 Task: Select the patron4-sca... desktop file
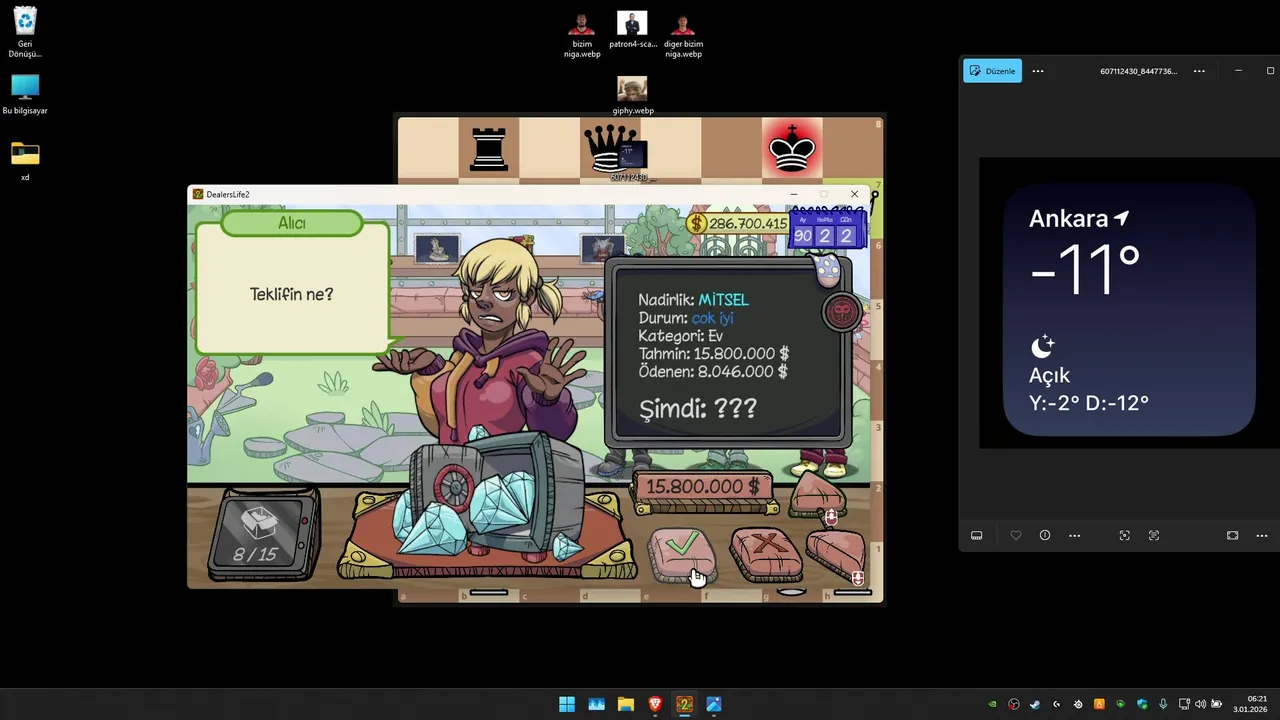pos(632,30)
